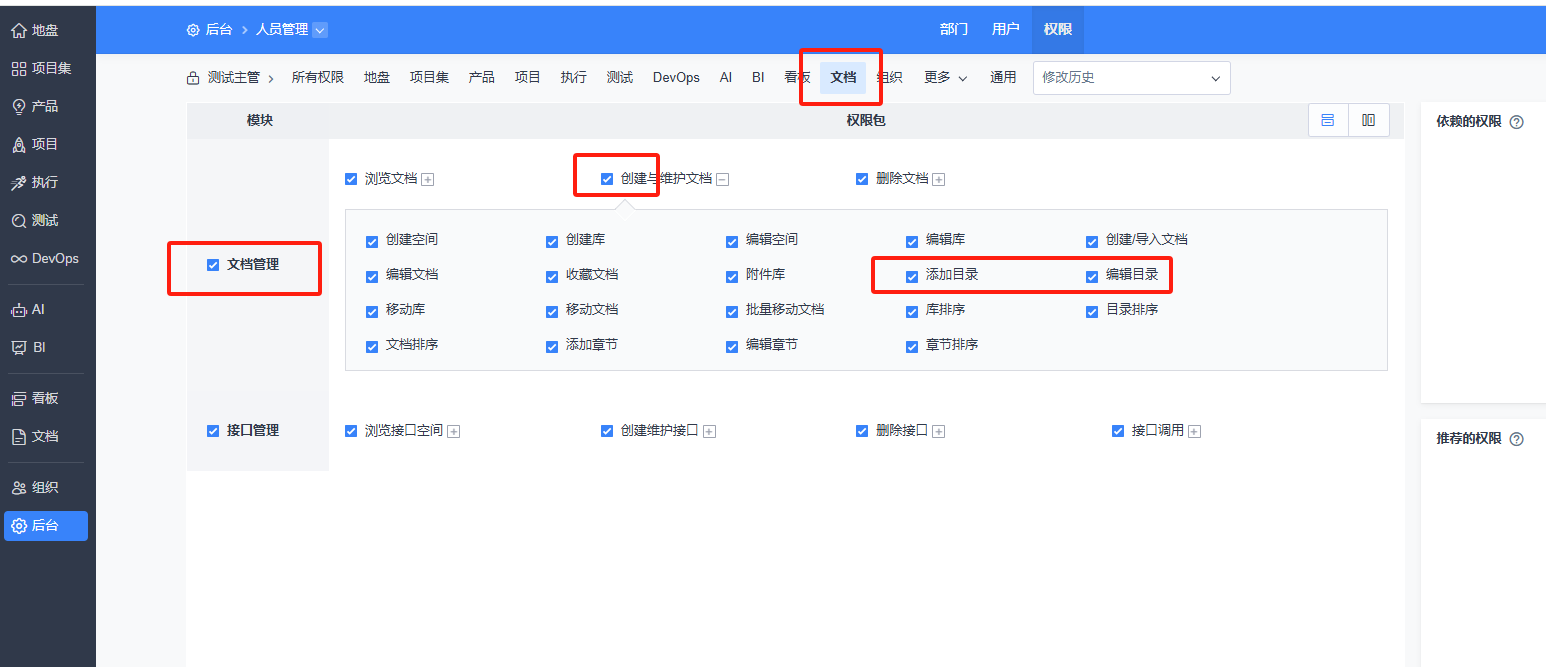Click the lock icon before 测试主管

click(x=193, y=78)
